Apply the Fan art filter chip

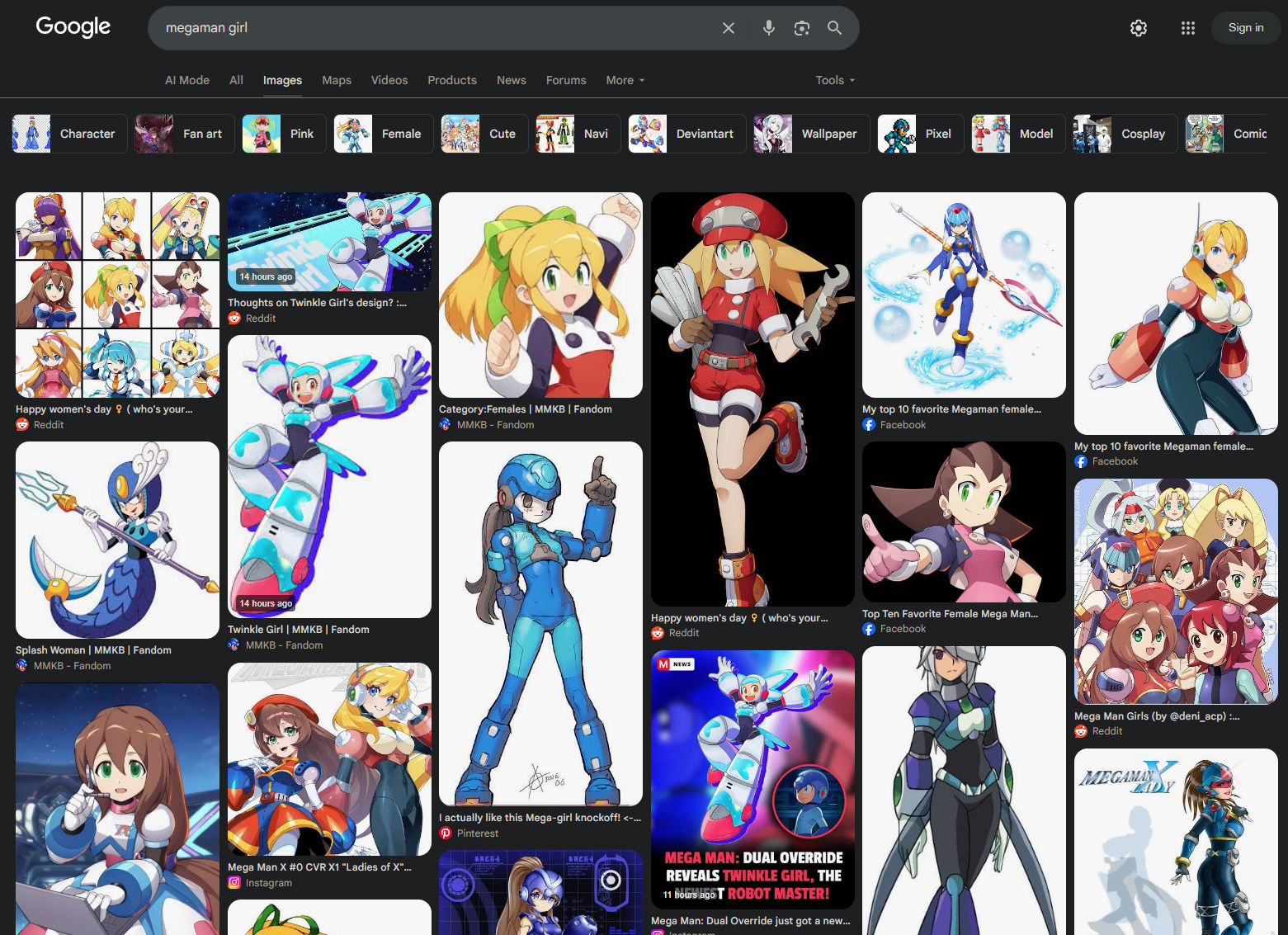[185, 134]
